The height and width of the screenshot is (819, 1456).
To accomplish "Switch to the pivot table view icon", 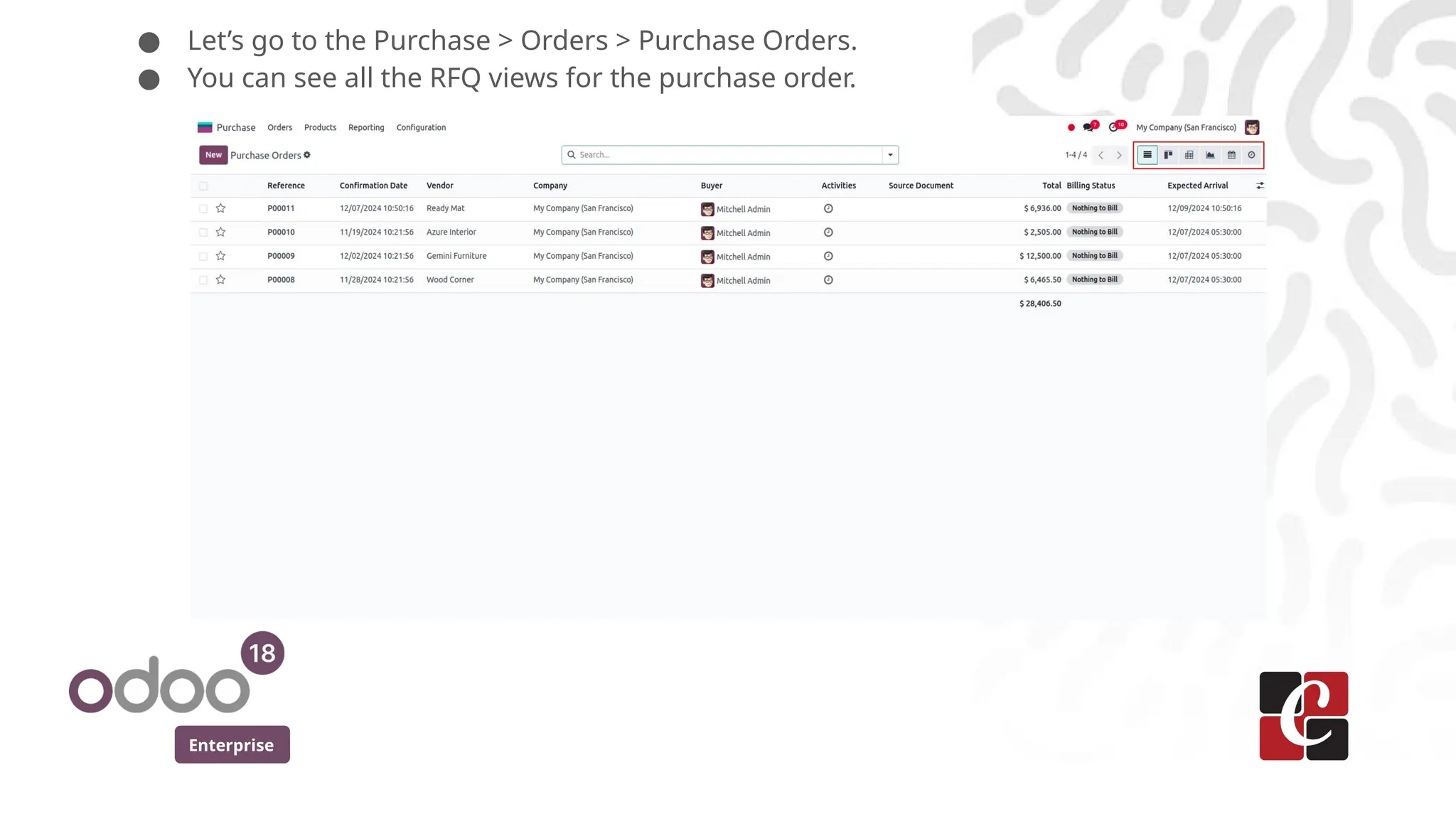I will coord(1189,155).
